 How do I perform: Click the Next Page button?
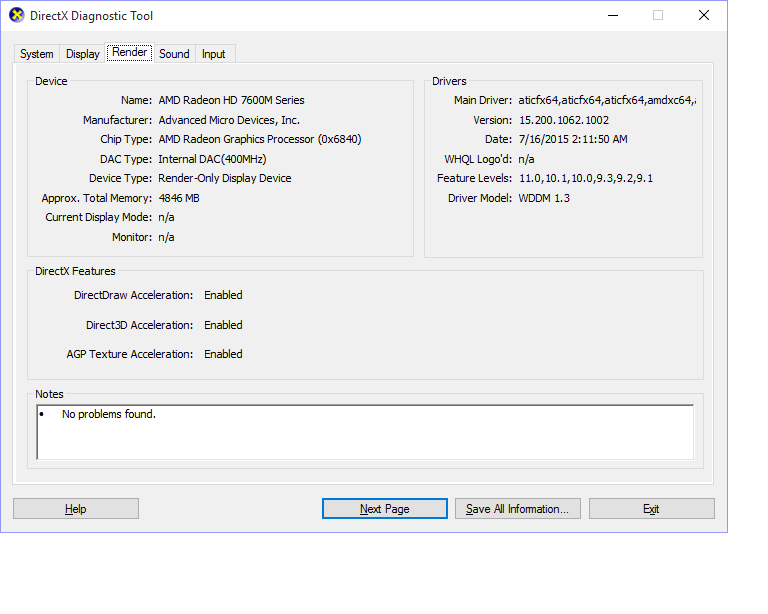pos(384,509)
